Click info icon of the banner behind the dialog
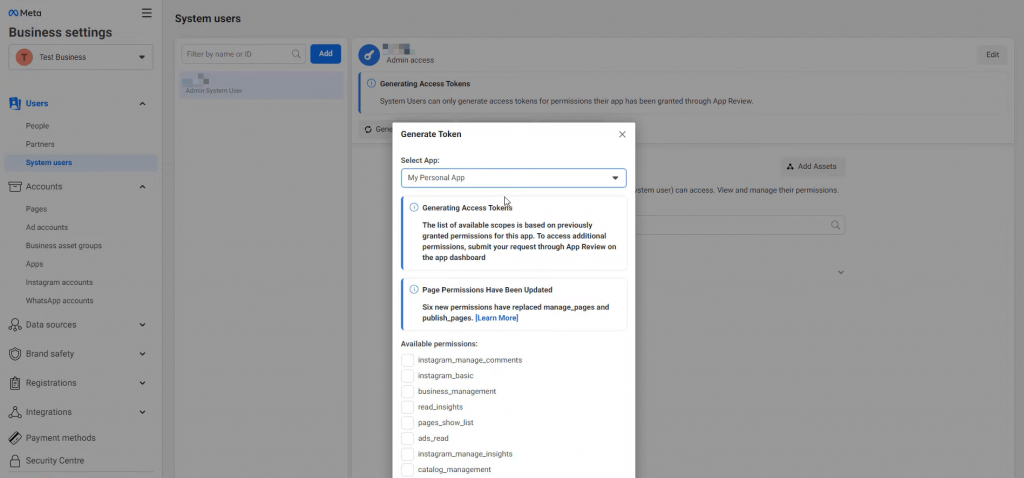Image resolution: width=1024 pixels, height=478 pixels. [x=371, y=84]
